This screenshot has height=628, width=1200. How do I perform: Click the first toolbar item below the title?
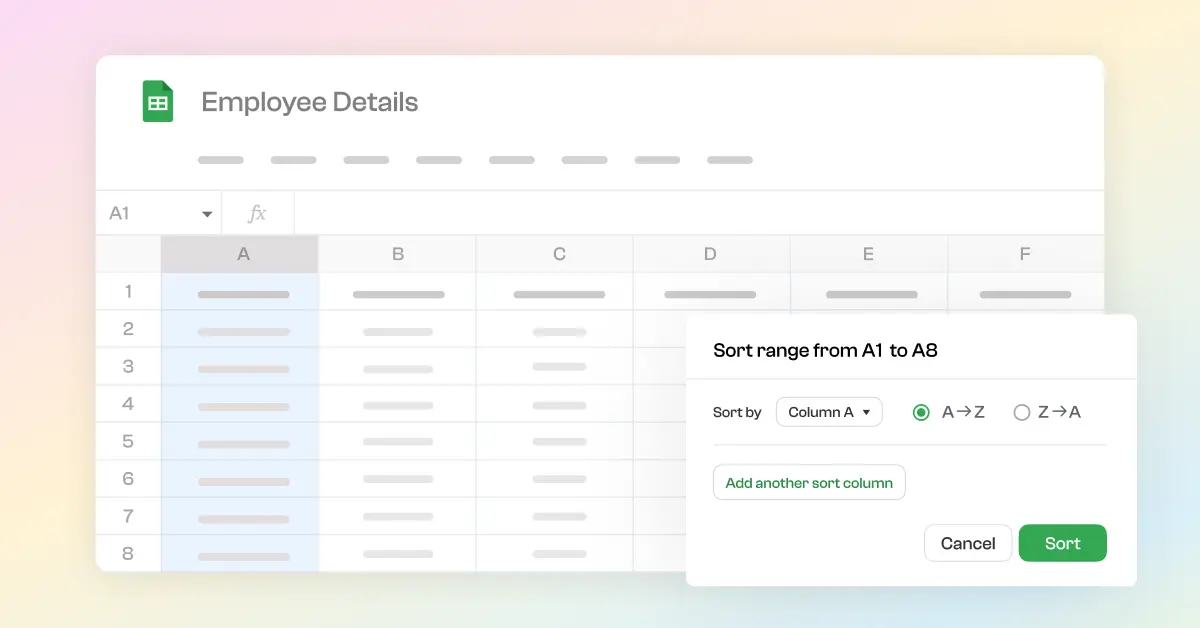(220, 159)
